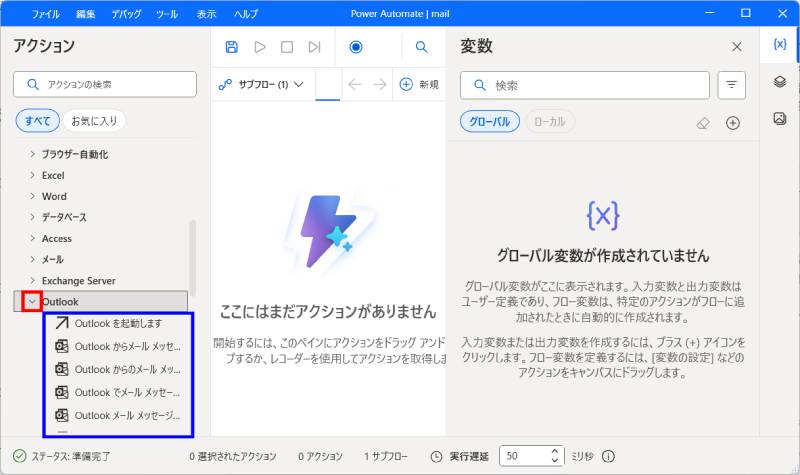Add a variable with the plus icon
This screenshot has width=800, height=475.
tap(733, 123)
